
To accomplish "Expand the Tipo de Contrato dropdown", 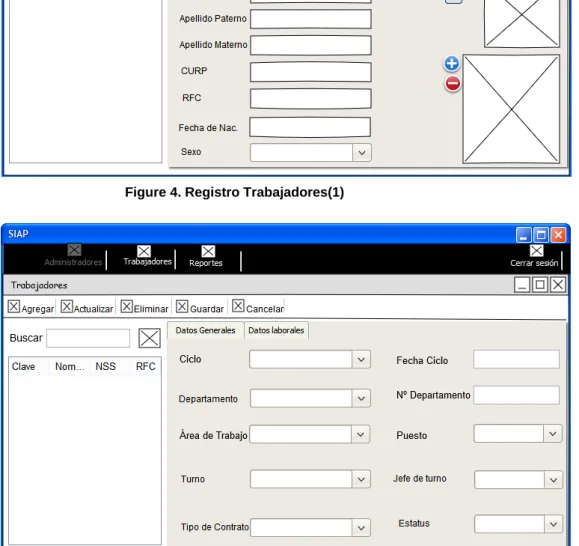I will tap(361, 528).
